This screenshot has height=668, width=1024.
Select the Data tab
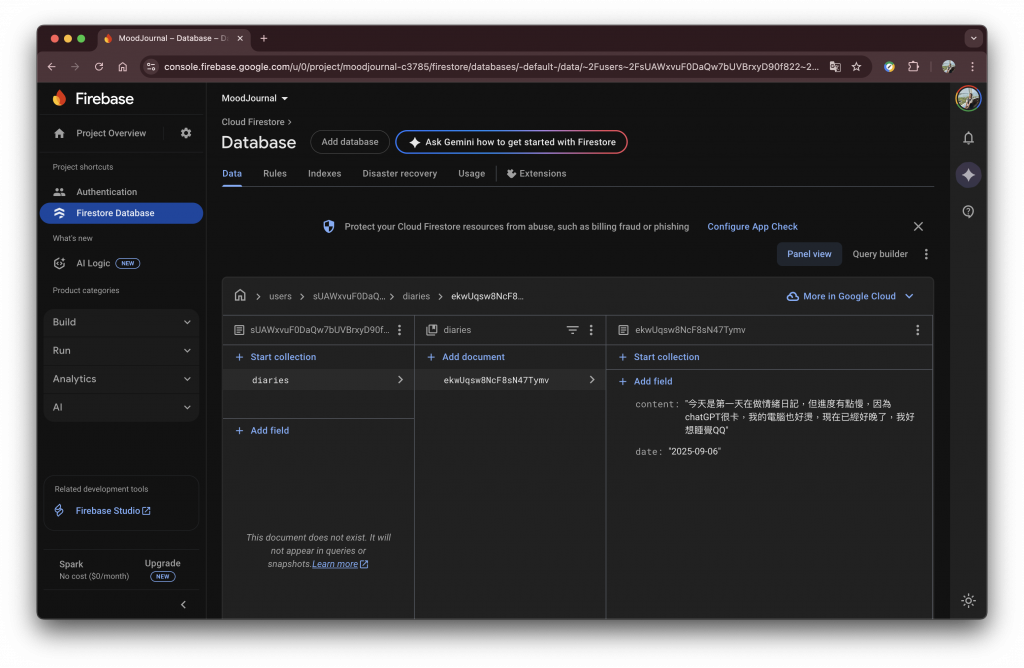tap(232, 174)
